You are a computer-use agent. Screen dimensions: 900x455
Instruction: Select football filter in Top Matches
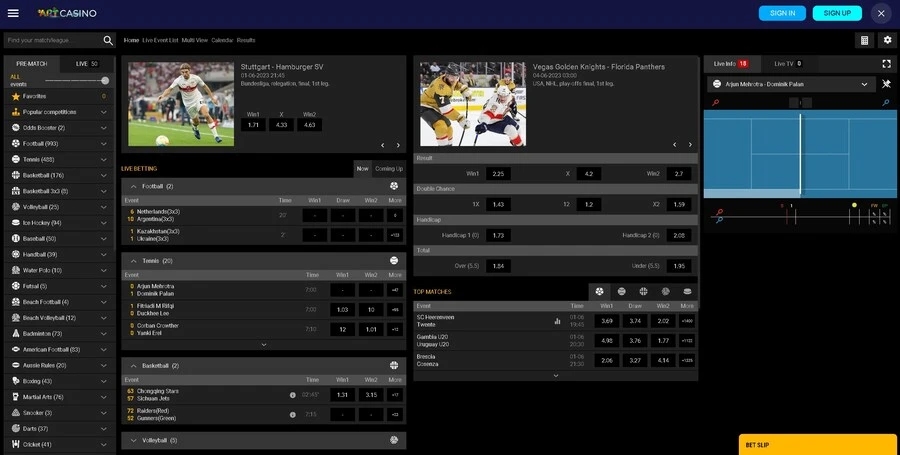coord(599,291)
